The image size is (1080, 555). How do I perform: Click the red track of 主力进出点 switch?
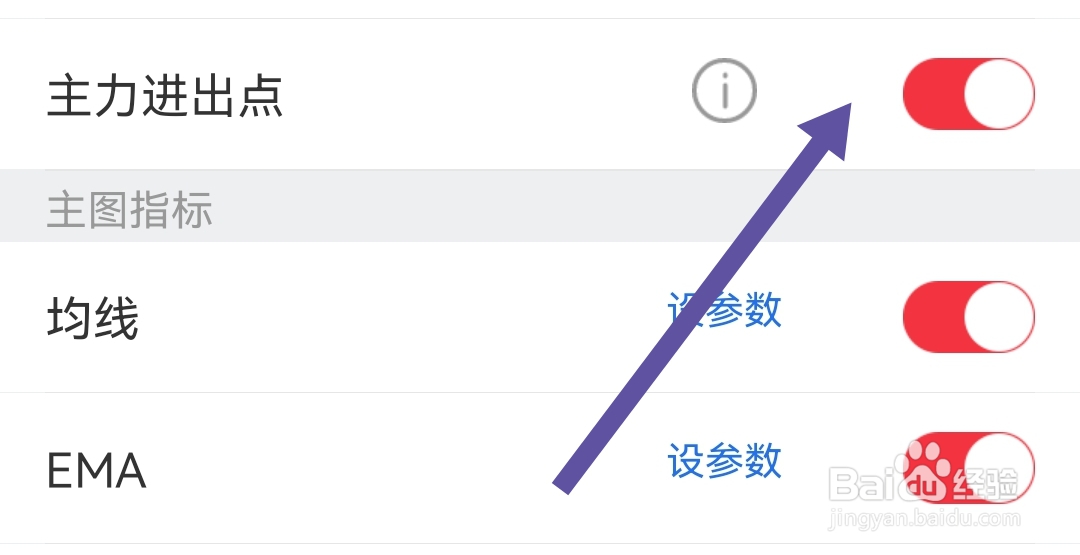(x=932, y=94)
